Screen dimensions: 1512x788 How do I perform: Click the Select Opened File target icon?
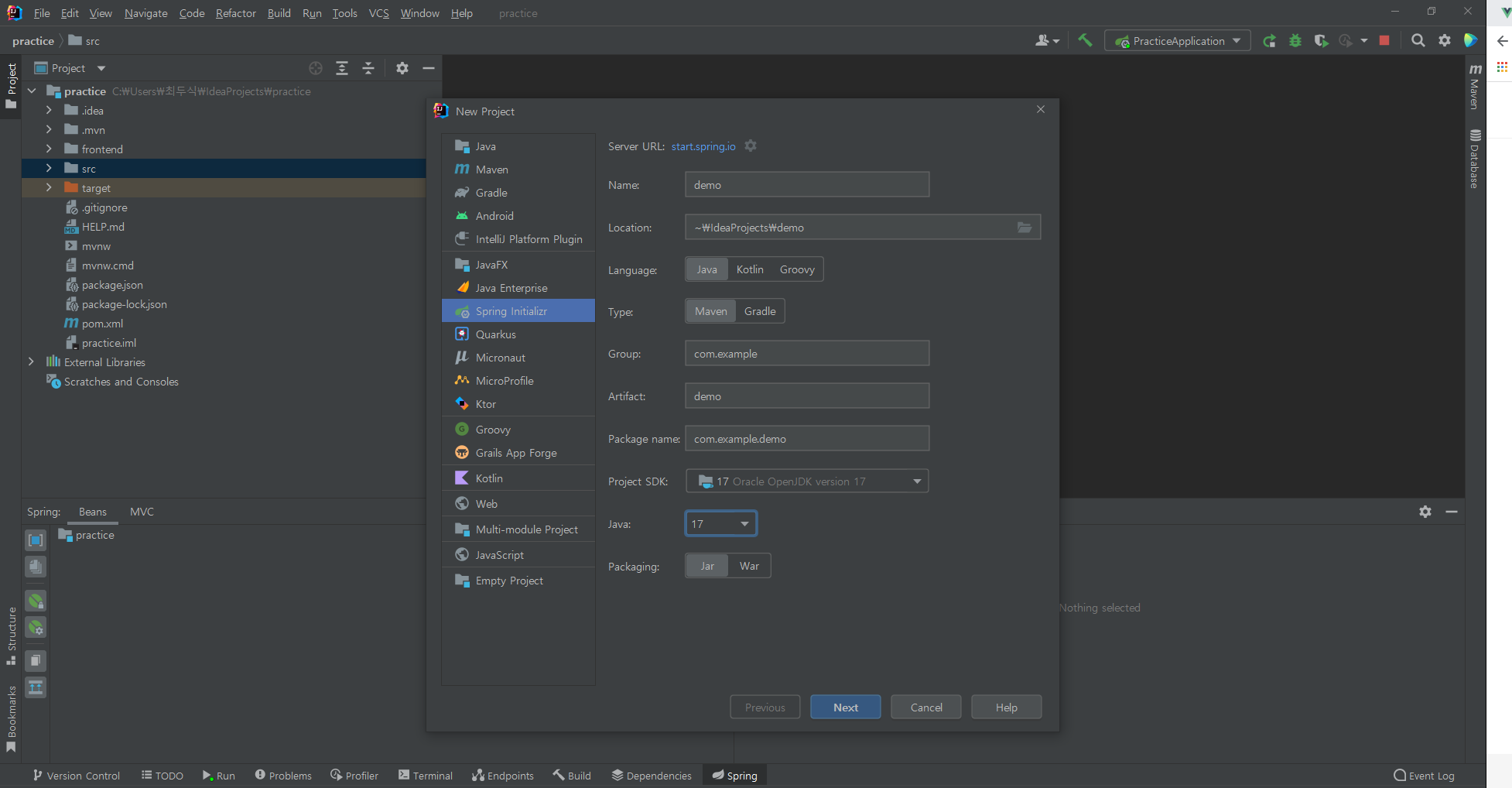pos(316,68)
